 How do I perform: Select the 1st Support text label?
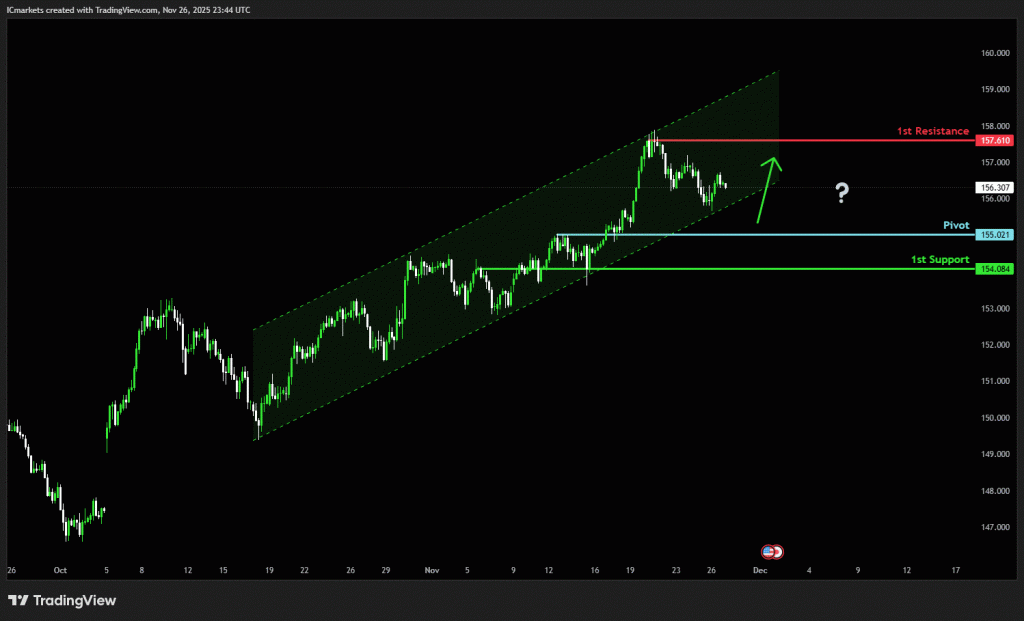(940, 260)
